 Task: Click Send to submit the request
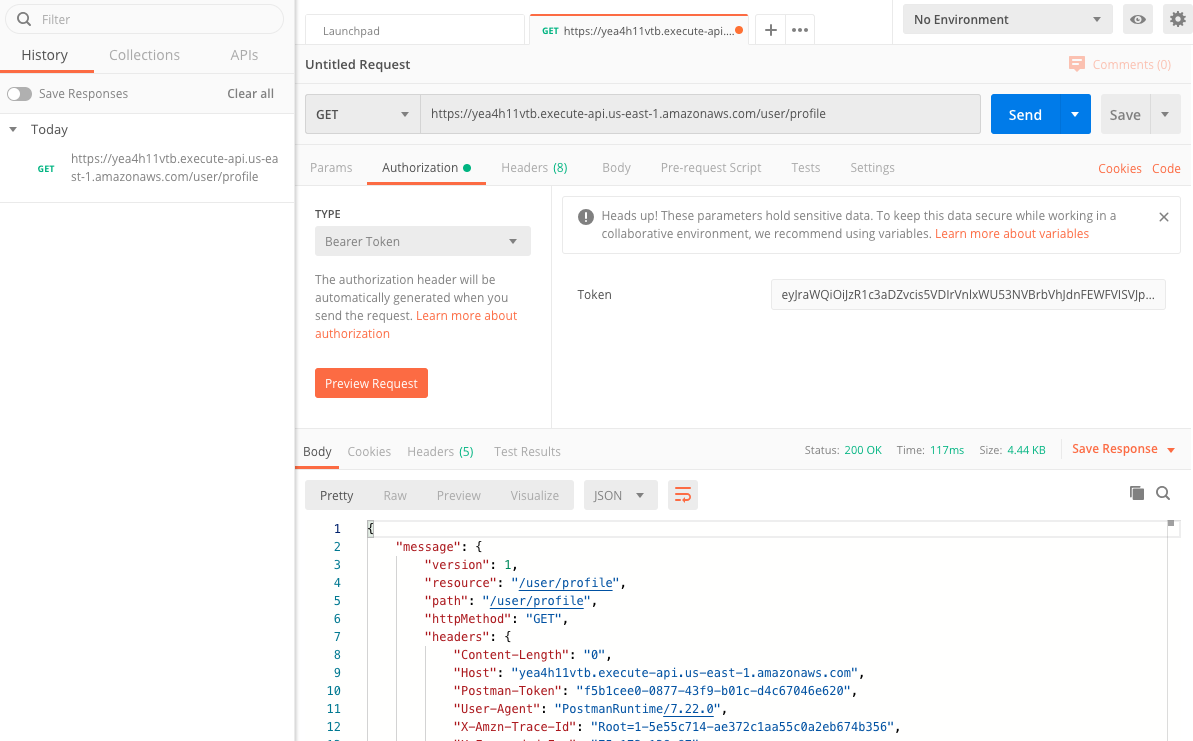pos(1024,114)
